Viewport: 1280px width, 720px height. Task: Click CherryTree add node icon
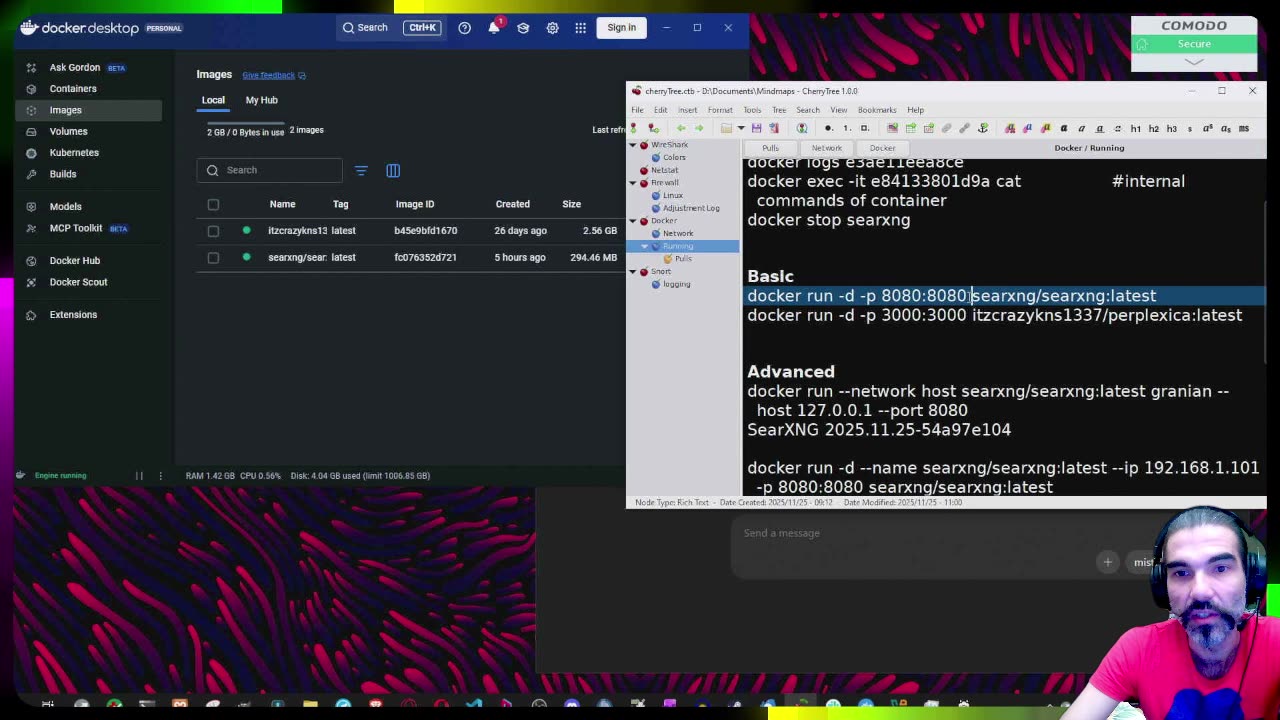pyautogui.click(x=634, y=128)
